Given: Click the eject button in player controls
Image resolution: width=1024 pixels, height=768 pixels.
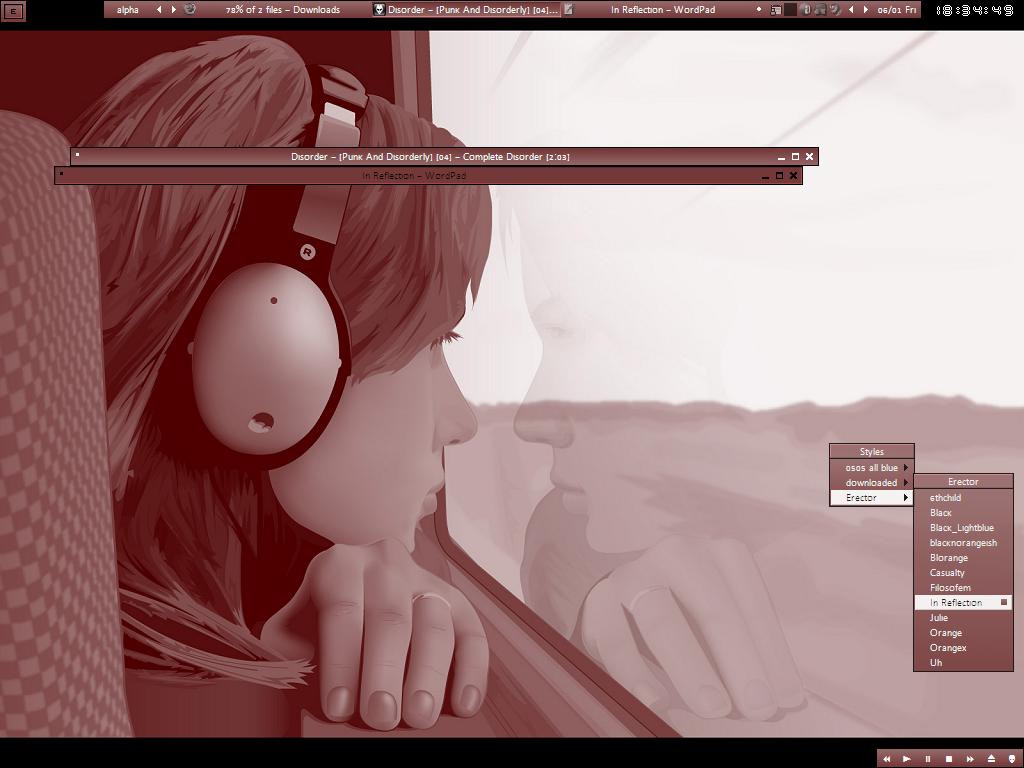Looking at the screenshot, I should [x=991, y=759].
